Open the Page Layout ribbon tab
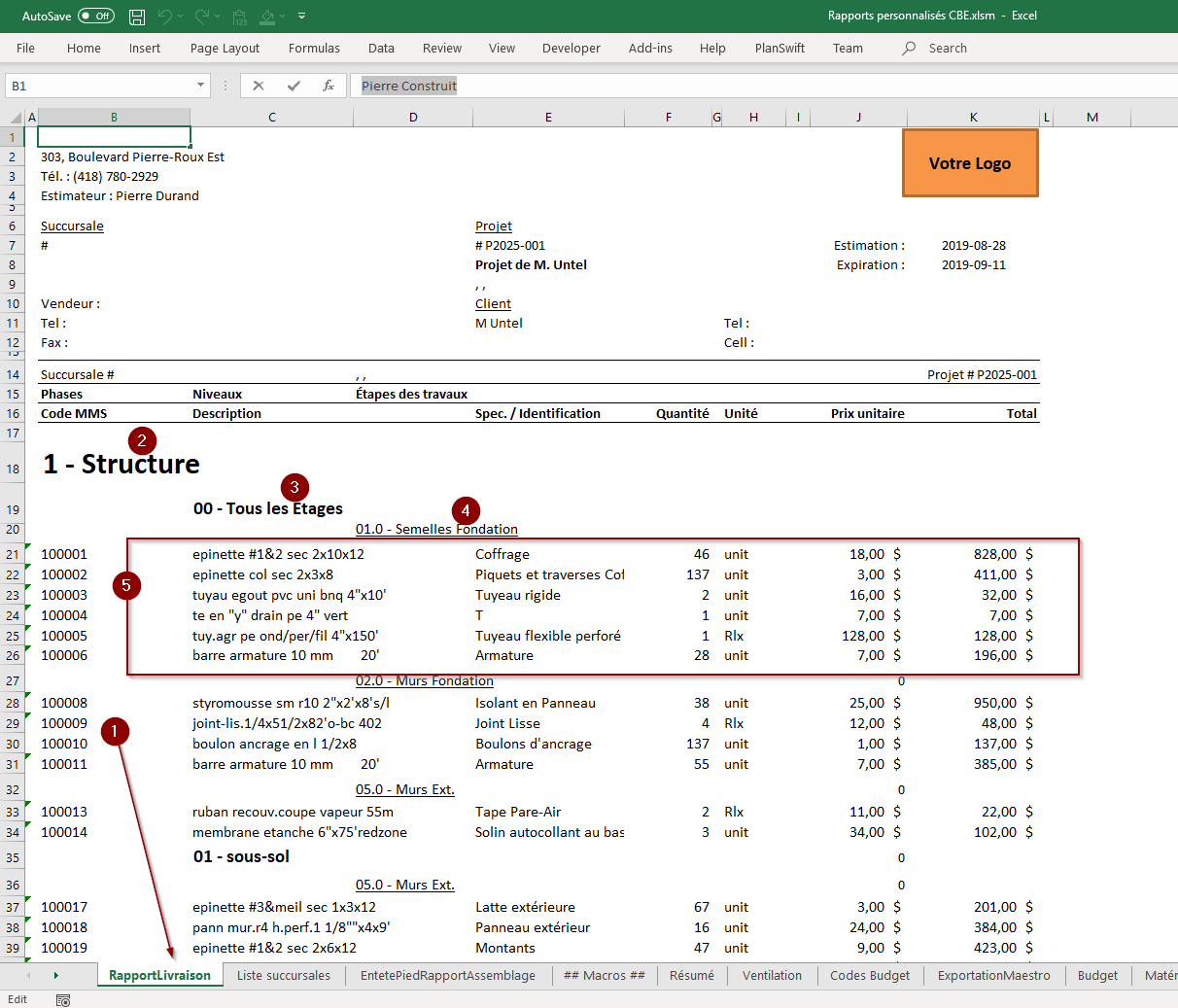Image resolution: width=1178 pixels, height=1008 pixels. [x=225, y=48]
